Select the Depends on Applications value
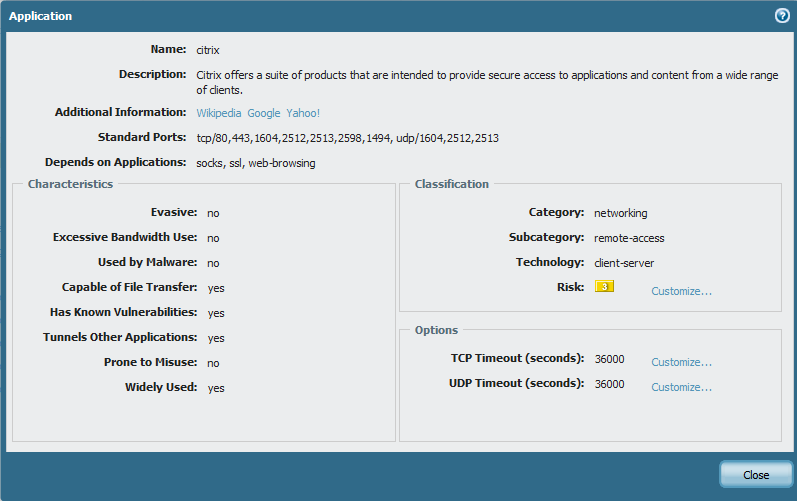 (x=256, y=163)
